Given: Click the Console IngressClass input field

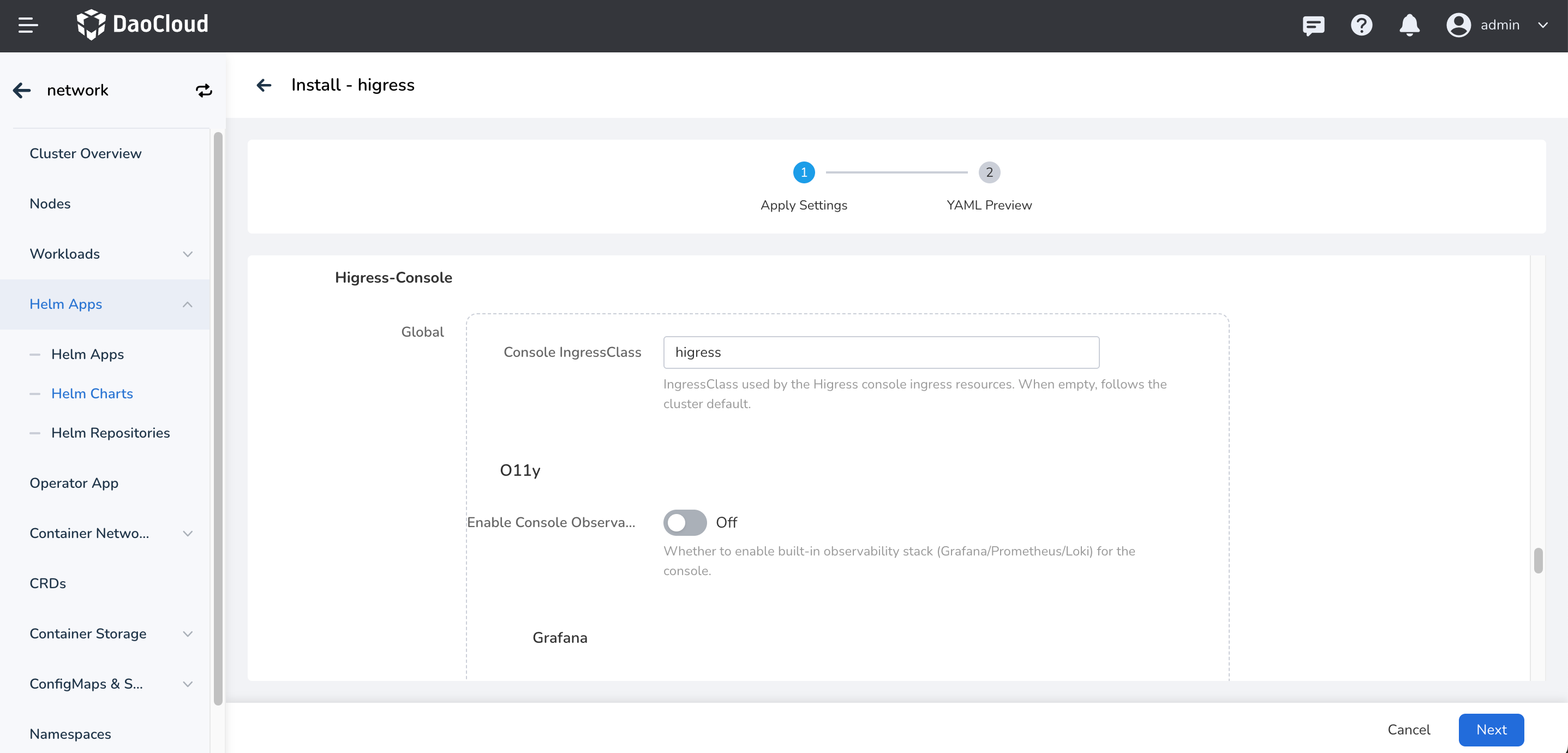Looking at the screenshot, I should pos(881,352).
